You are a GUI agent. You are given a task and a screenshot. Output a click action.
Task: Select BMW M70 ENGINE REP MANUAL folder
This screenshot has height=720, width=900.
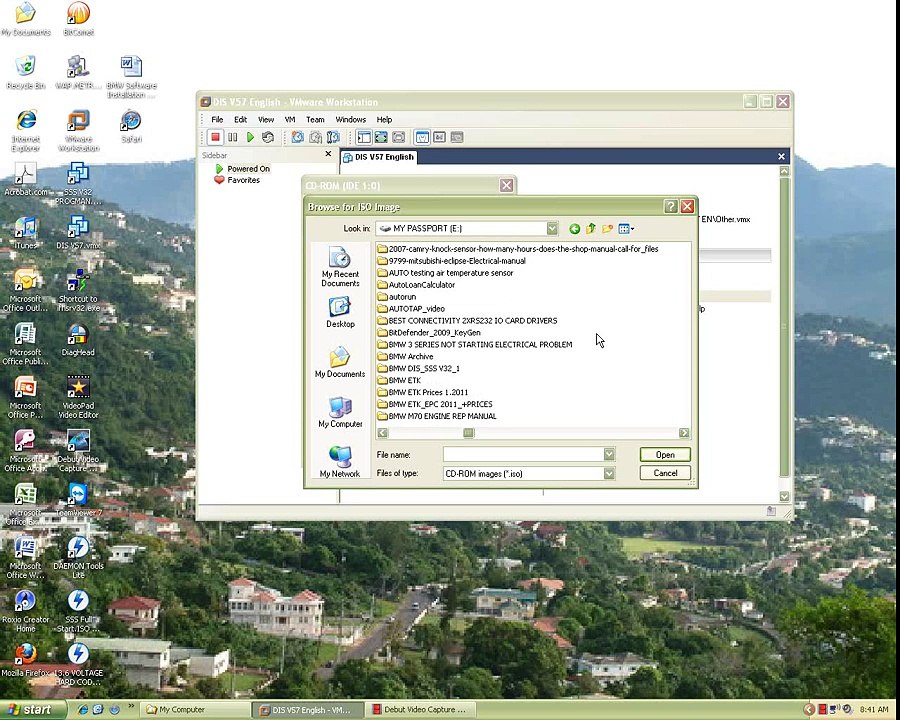[x=437, y=416]
